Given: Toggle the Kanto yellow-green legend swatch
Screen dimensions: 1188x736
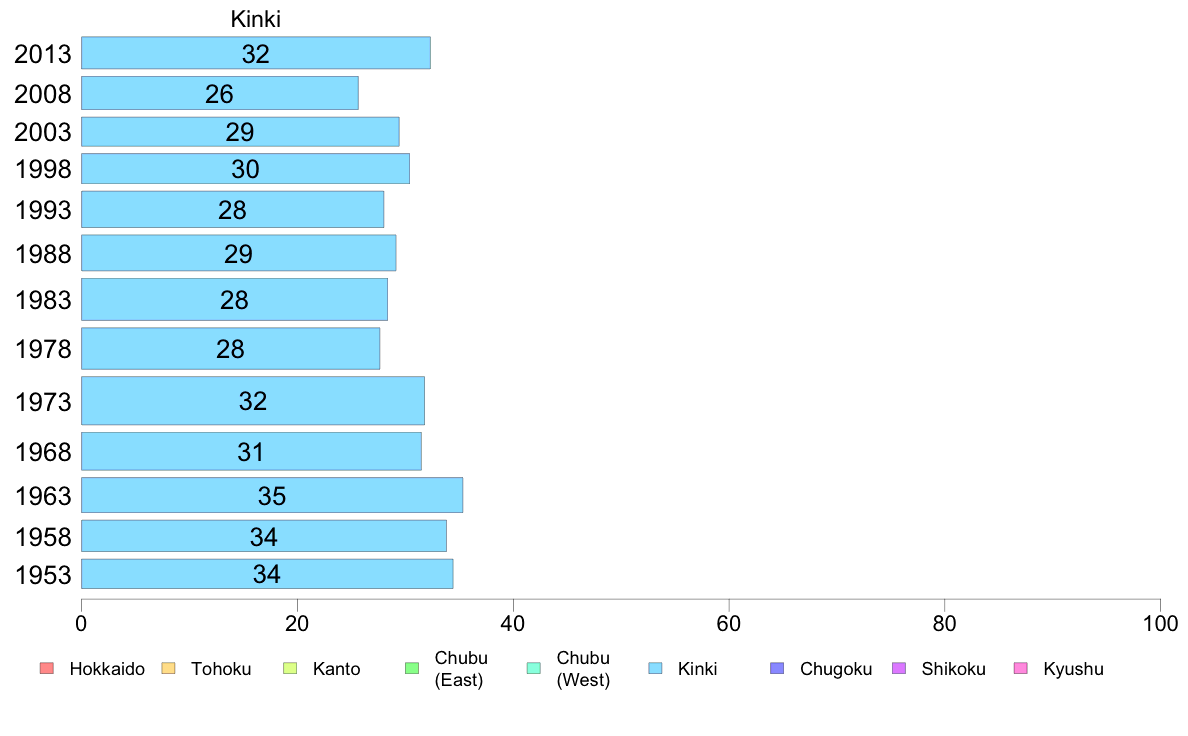Looking at the screenshot, I should tap(290, 669).
